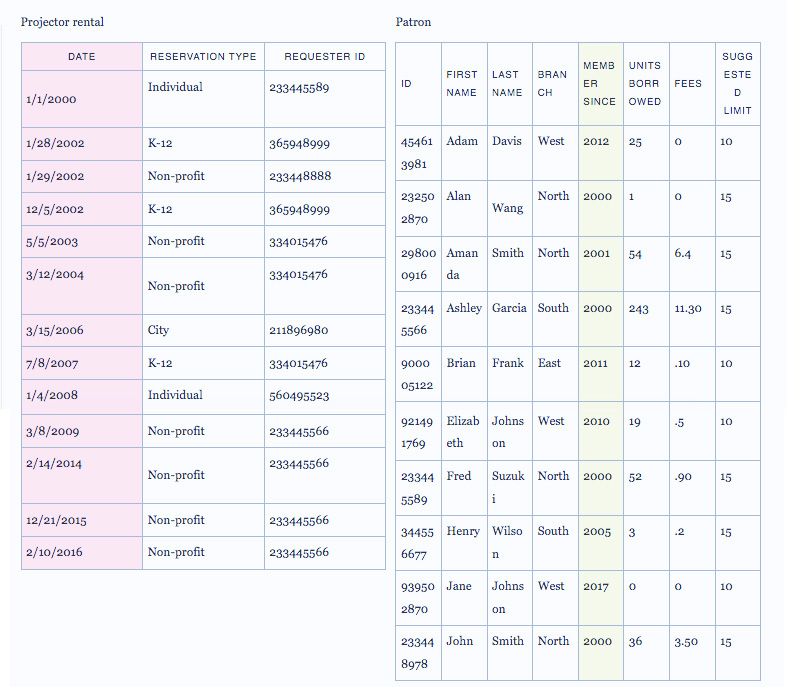Viewport: 787px width, 687px height.
Task: Click the REQUESTER ID column header
Action: 325,57
